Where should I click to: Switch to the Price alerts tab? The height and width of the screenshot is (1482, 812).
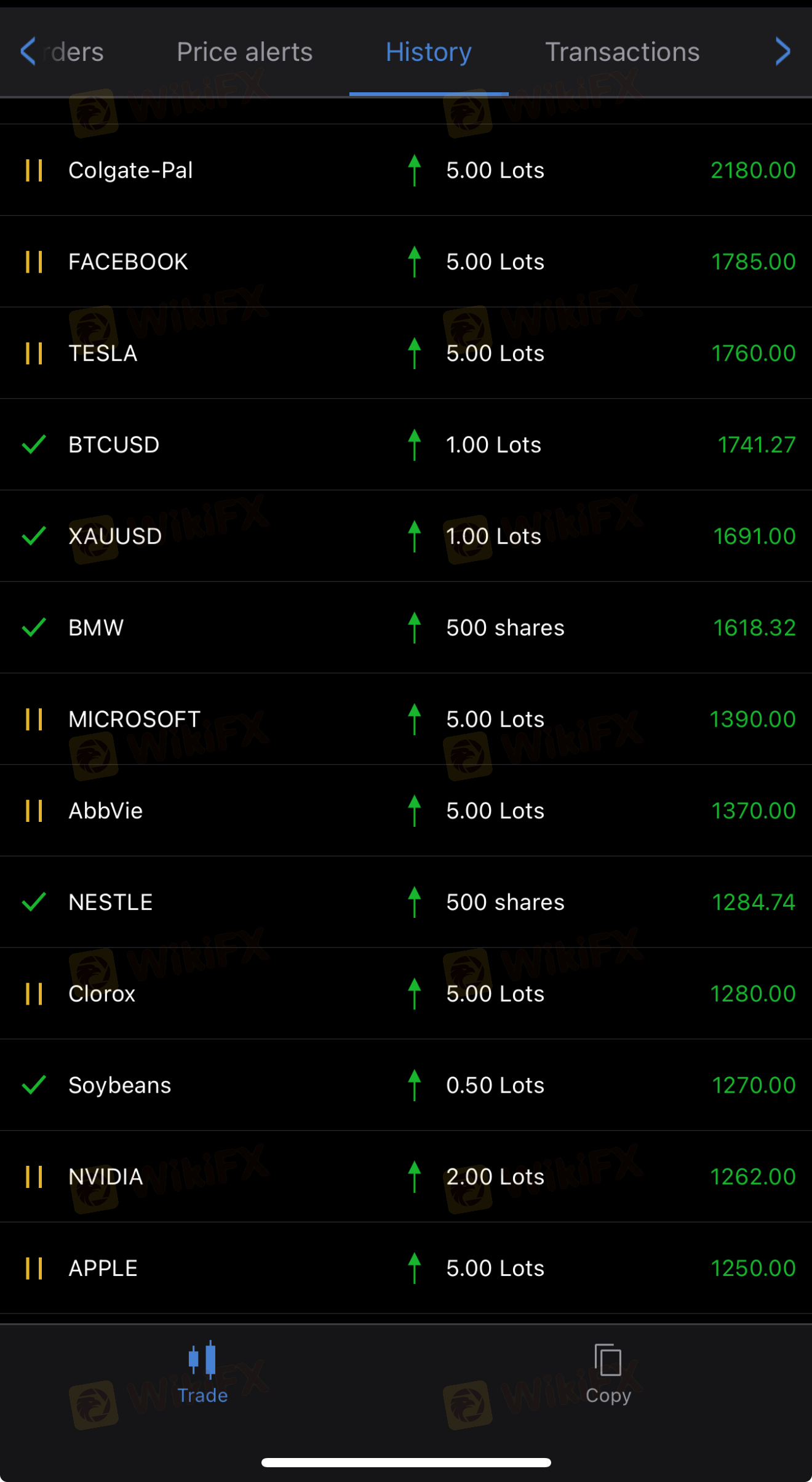[x=244, y=52]
